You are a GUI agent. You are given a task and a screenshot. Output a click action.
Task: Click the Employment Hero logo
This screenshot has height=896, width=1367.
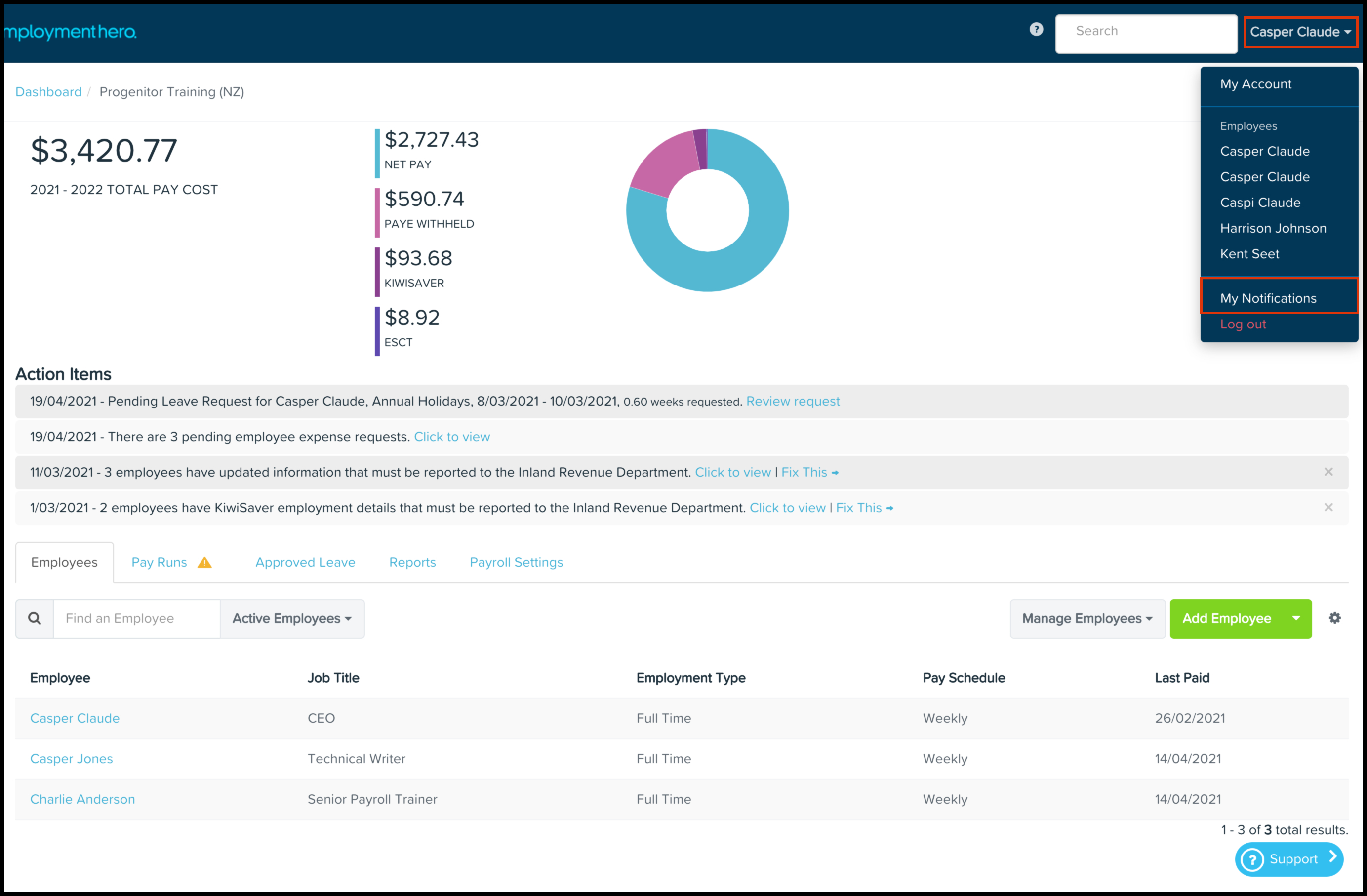point(70,32)
